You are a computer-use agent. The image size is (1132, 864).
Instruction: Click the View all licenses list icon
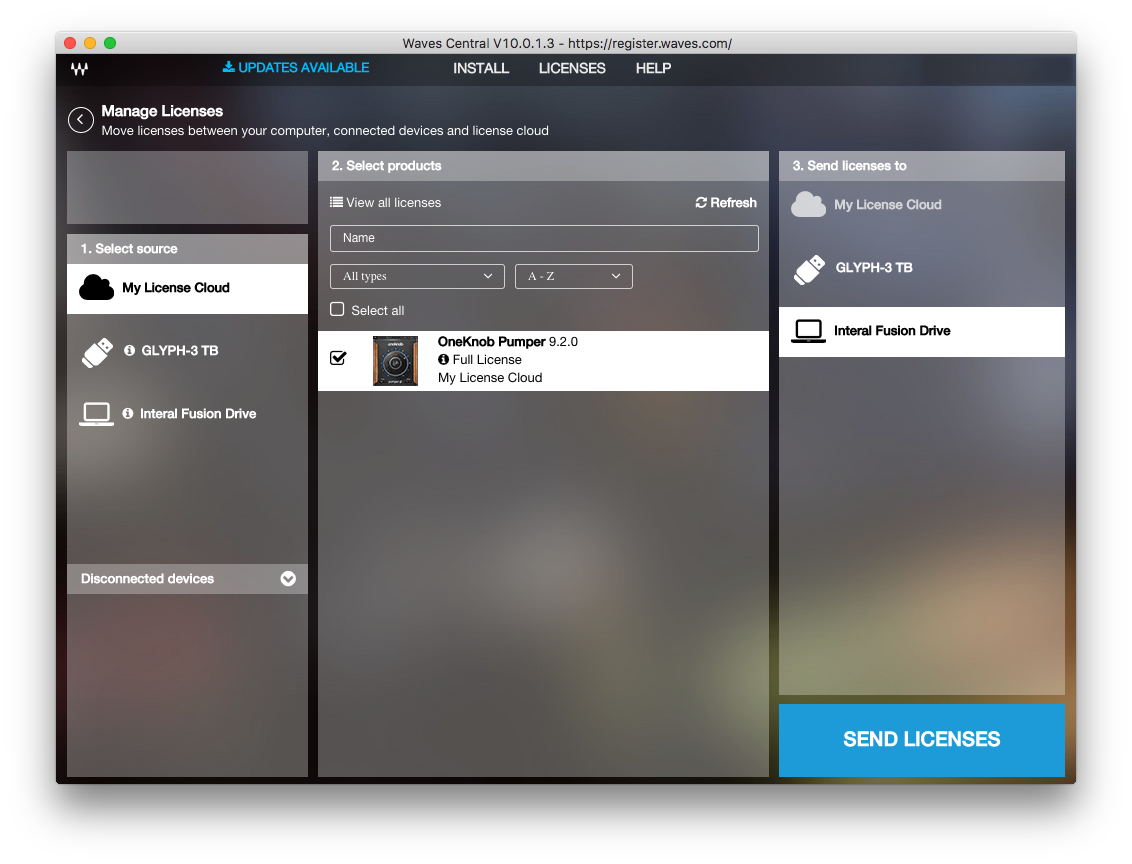pos(336,202)
